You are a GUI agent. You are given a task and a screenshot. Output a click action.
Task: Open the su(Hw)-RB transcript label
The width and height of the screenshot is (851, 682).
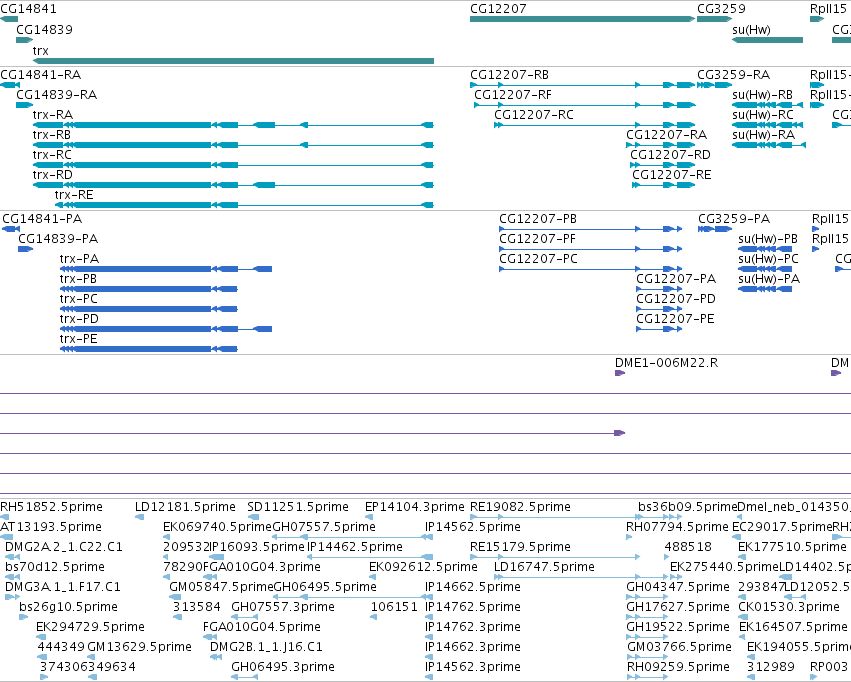click(763, 95)
